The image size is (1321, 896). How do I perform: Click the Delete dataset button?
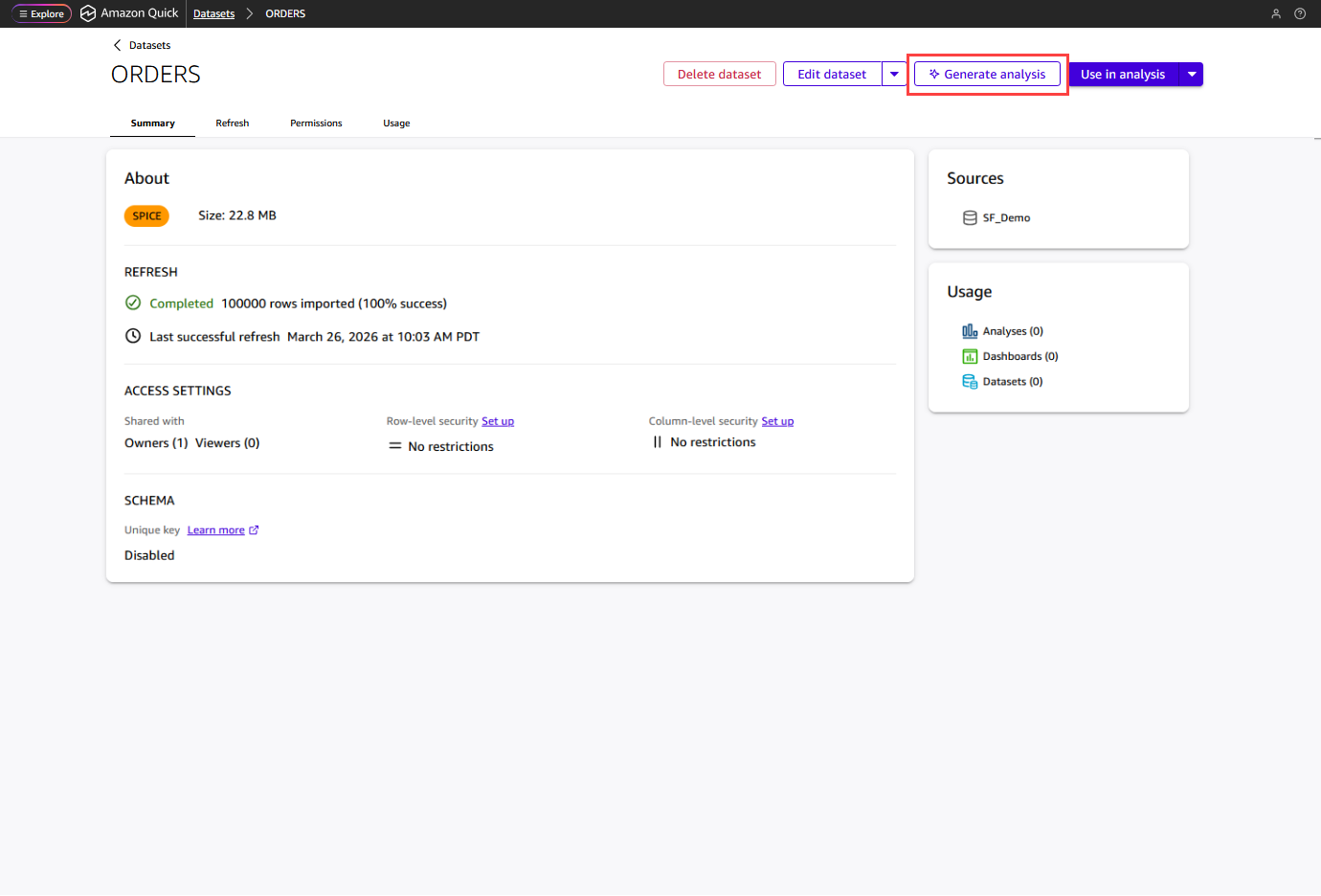point(720,74)
